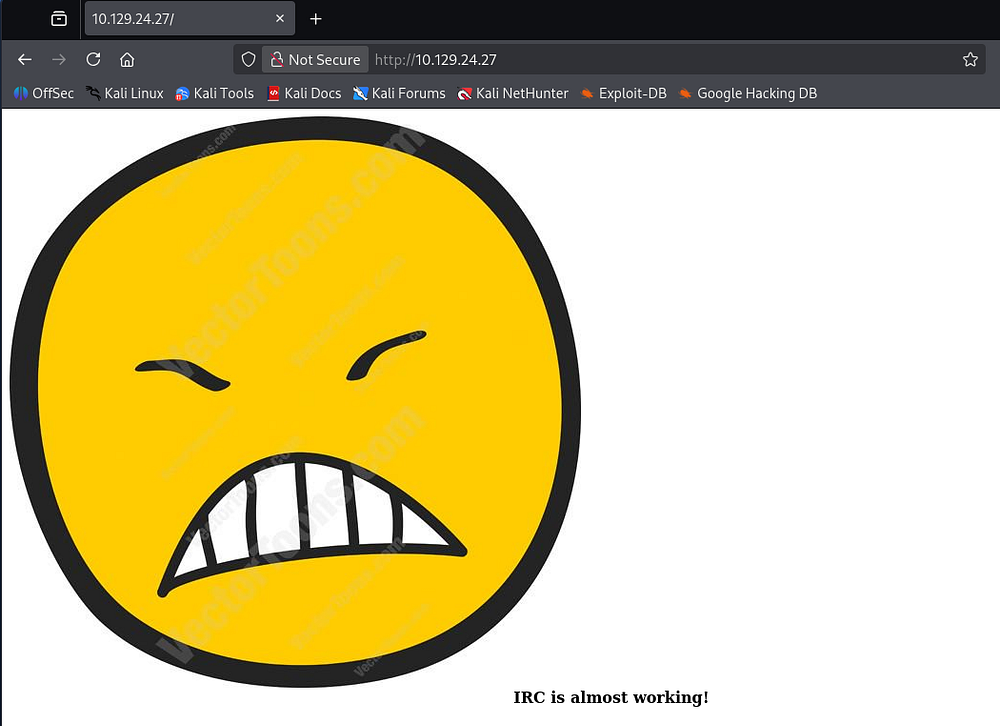
Task: Reload the current page
Action: coord(93,60)
